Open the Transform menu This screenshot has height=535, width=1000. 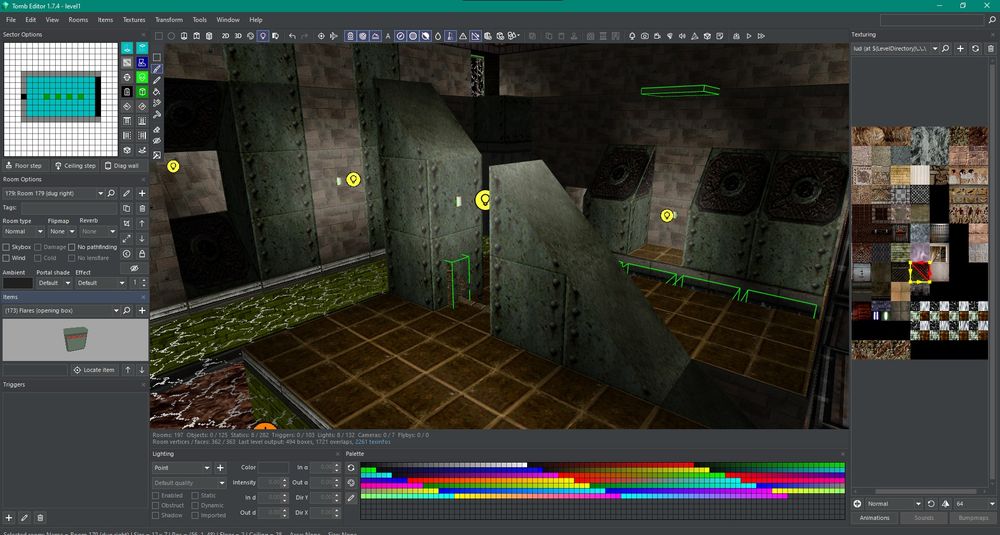(x=168, y=20)
